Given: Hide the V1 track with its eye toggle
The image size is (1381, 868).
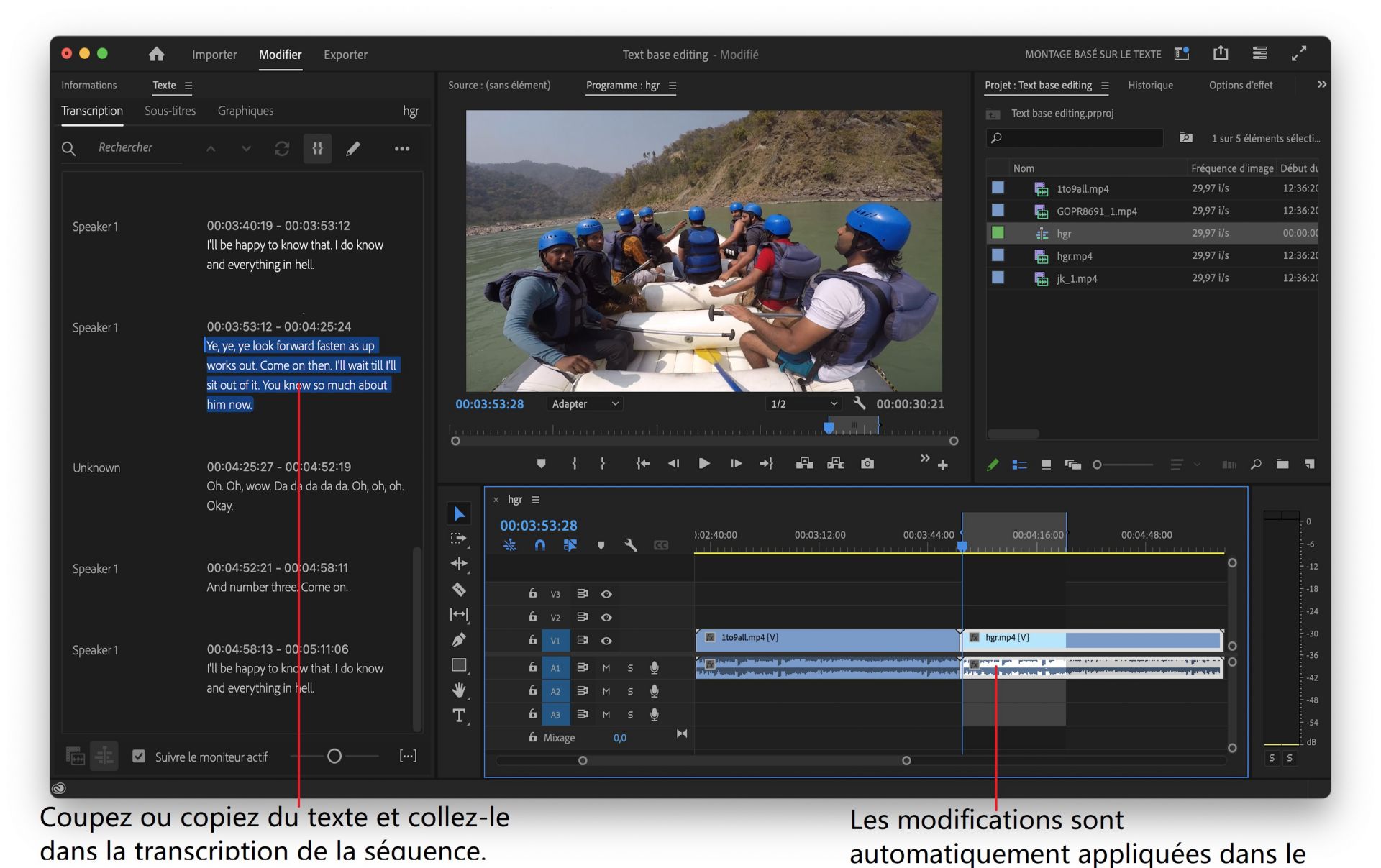Looking at the screenshot, I should (x=606, y=640).
